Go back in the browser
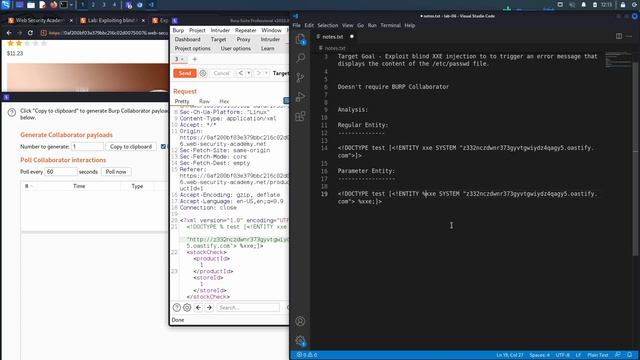The width and height of the screenshot is (640, 360). click(x=9, y=33)
